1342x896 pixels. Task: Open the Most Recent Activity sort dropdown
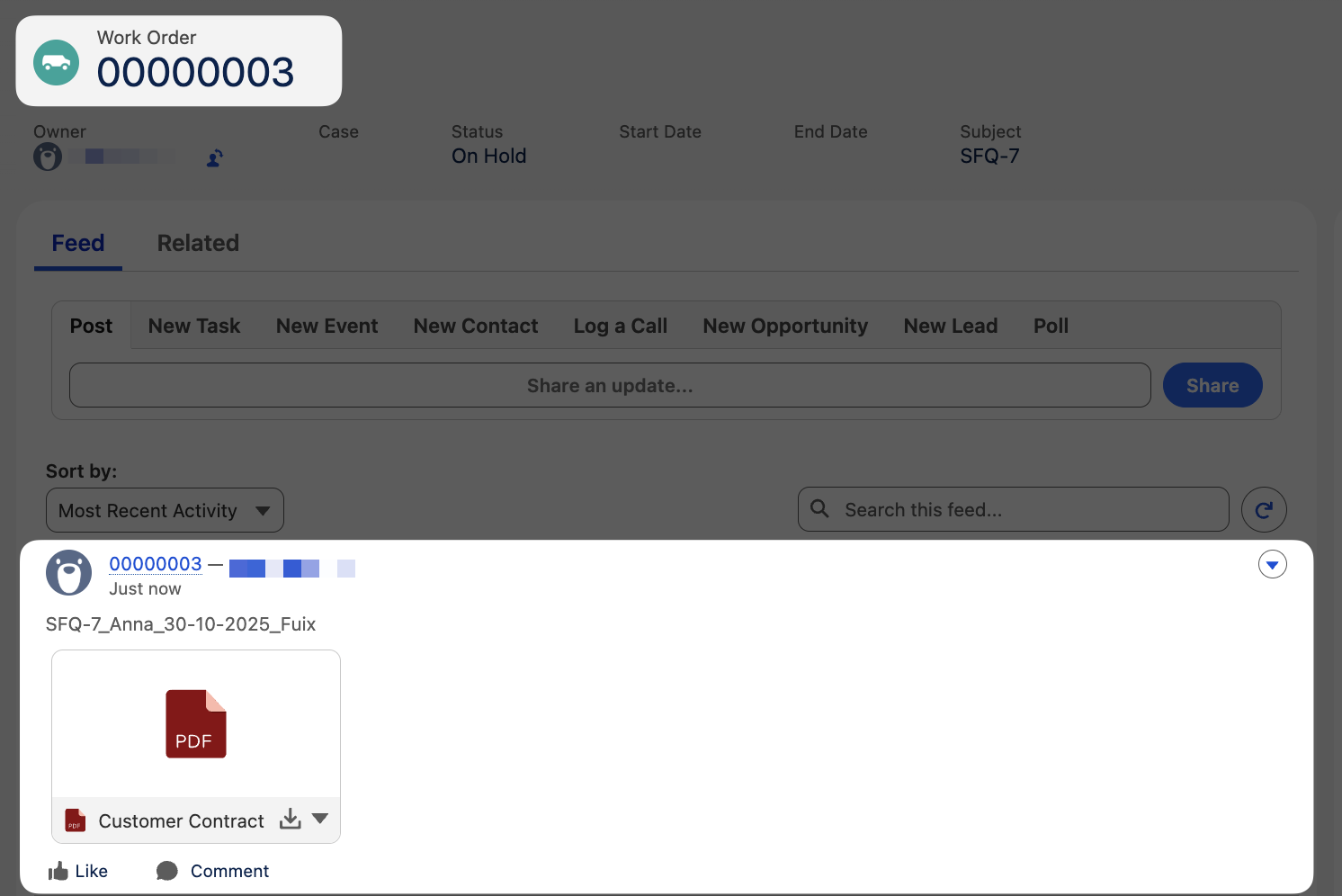[x=165, y=511]
